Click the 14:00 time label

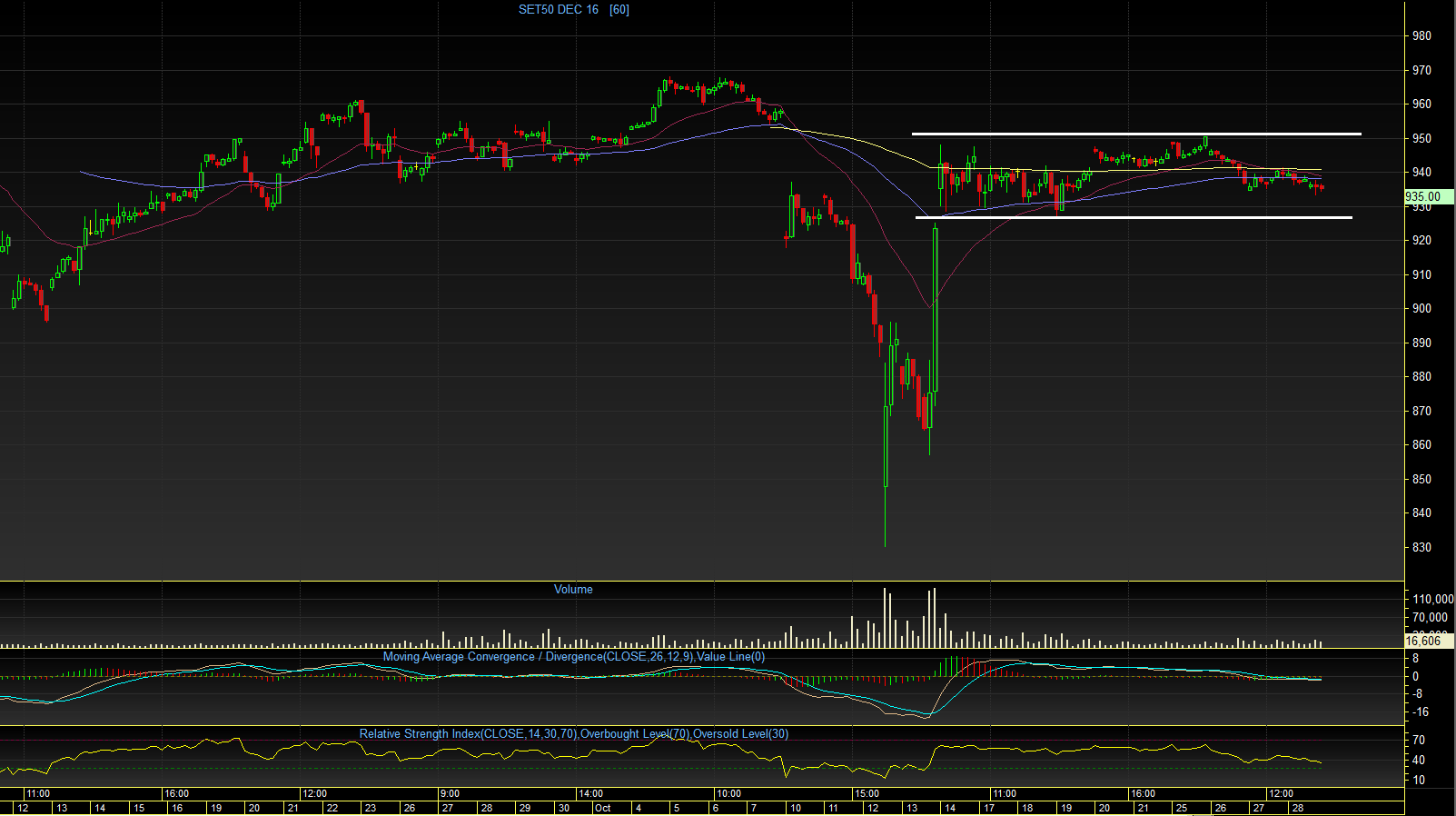tap(590, 794)
